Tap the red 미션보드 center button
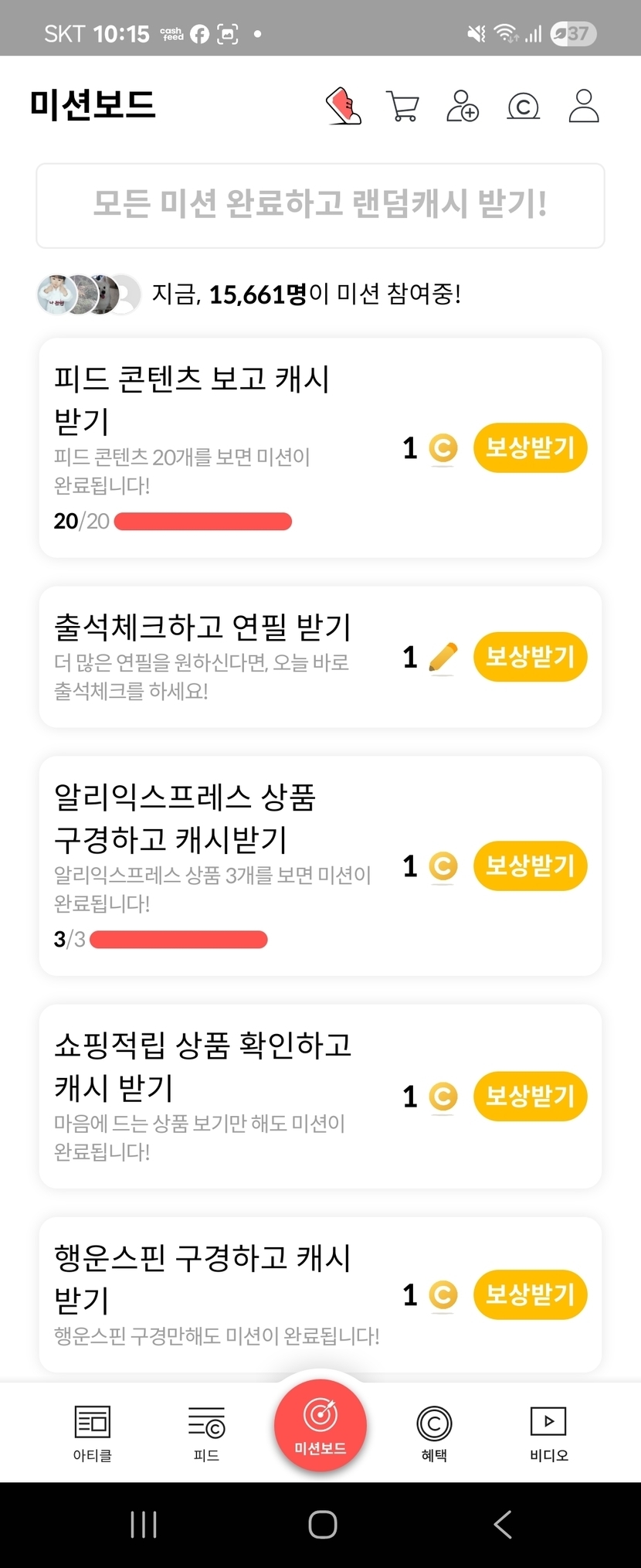Image resolution: width=641 pixels, height=1568 pixels. [320, 1425]
